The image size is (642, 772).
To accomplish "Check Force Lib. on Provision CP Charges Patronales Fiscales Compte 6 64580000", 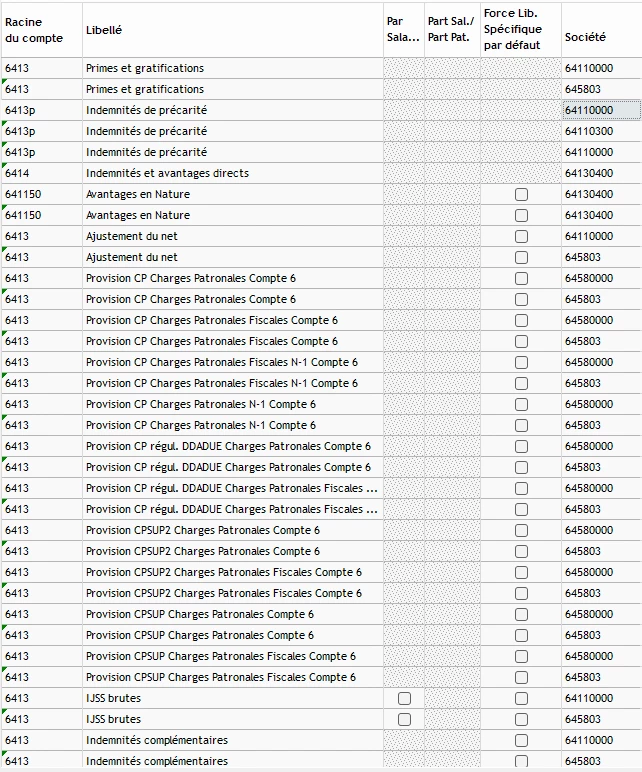I will tap(521, 321).
